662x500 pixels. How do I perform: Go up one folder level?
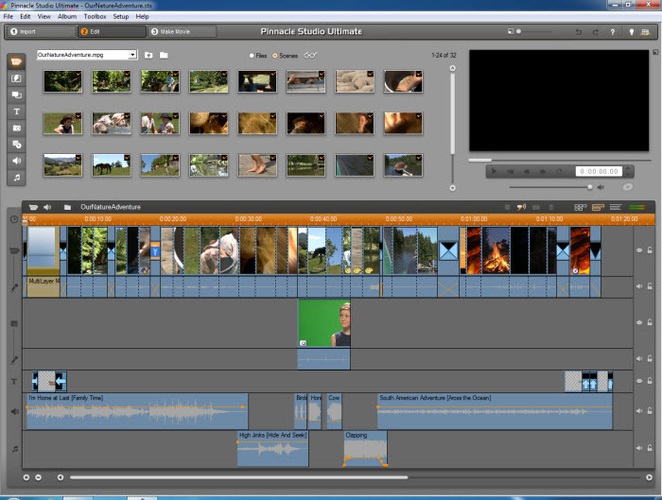pyautogui.click(x=149, y=55)
